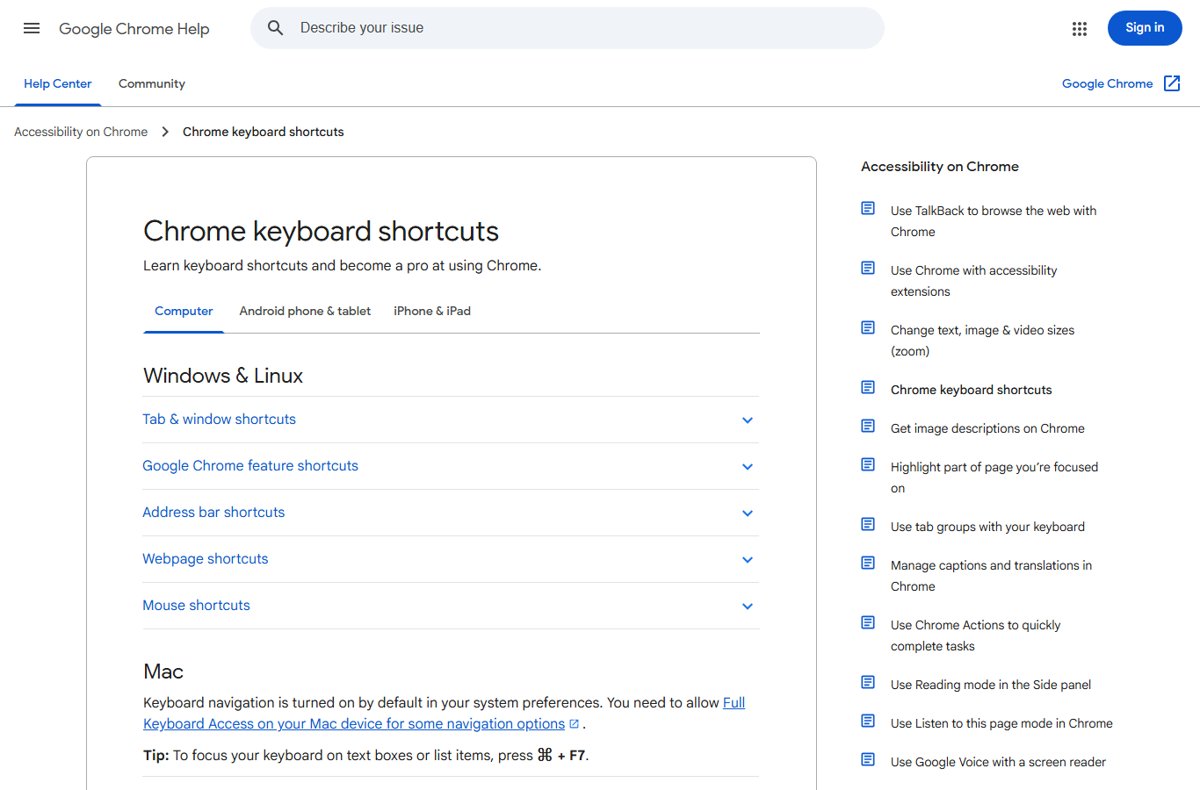Click article icon beside Use tab groups
1200x790 pixels.
[868, 525]
